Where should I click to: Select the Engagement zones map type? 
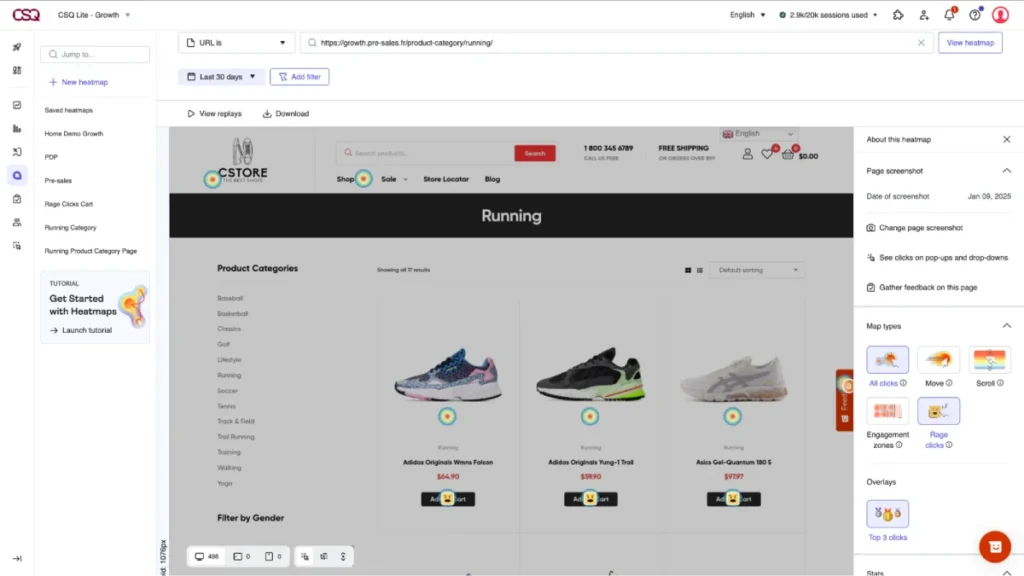tap(887, 413)
